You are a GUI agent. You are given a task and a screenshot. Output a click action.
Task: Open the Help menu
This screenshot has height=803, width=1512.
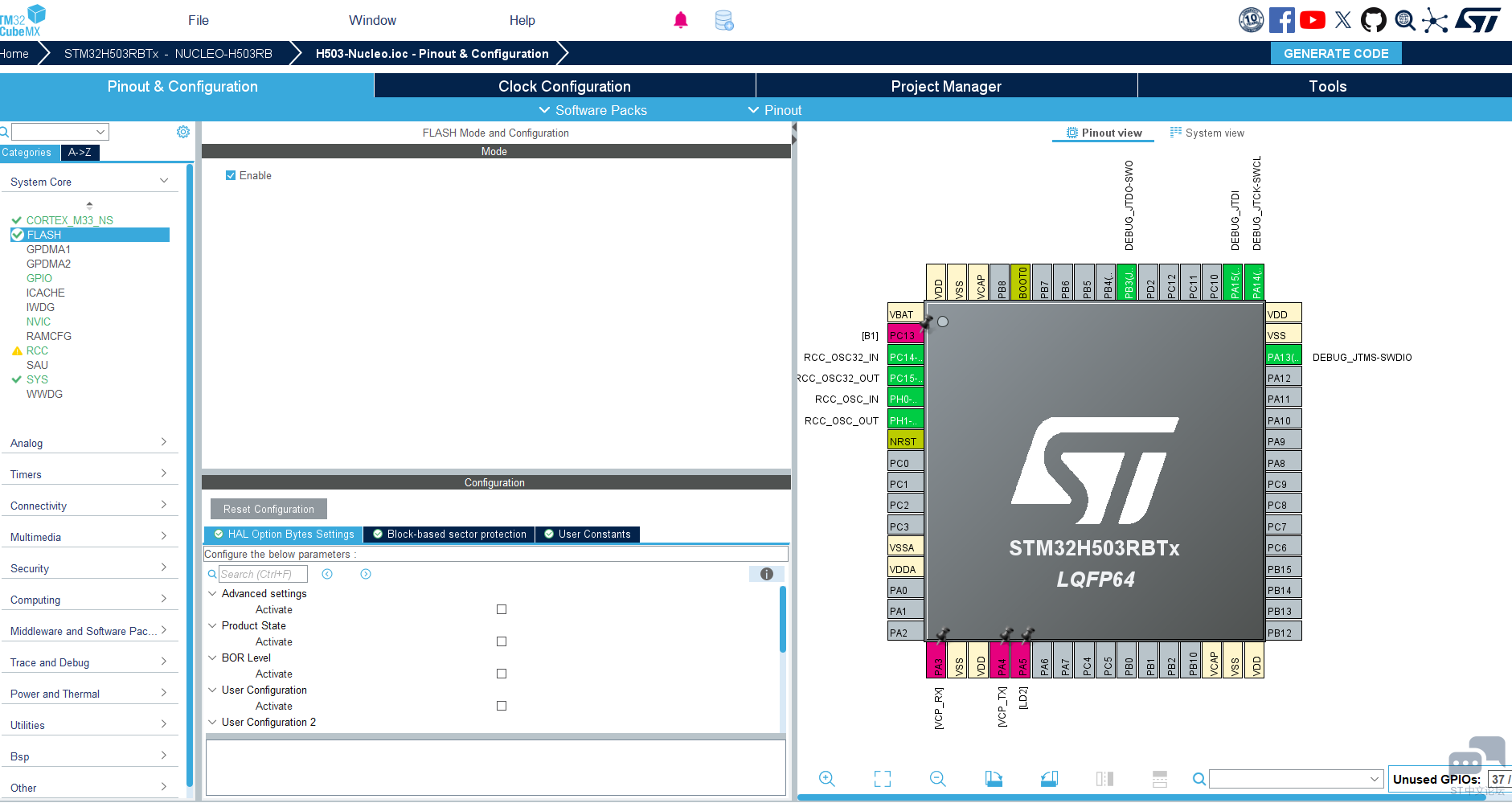(522, 20)
